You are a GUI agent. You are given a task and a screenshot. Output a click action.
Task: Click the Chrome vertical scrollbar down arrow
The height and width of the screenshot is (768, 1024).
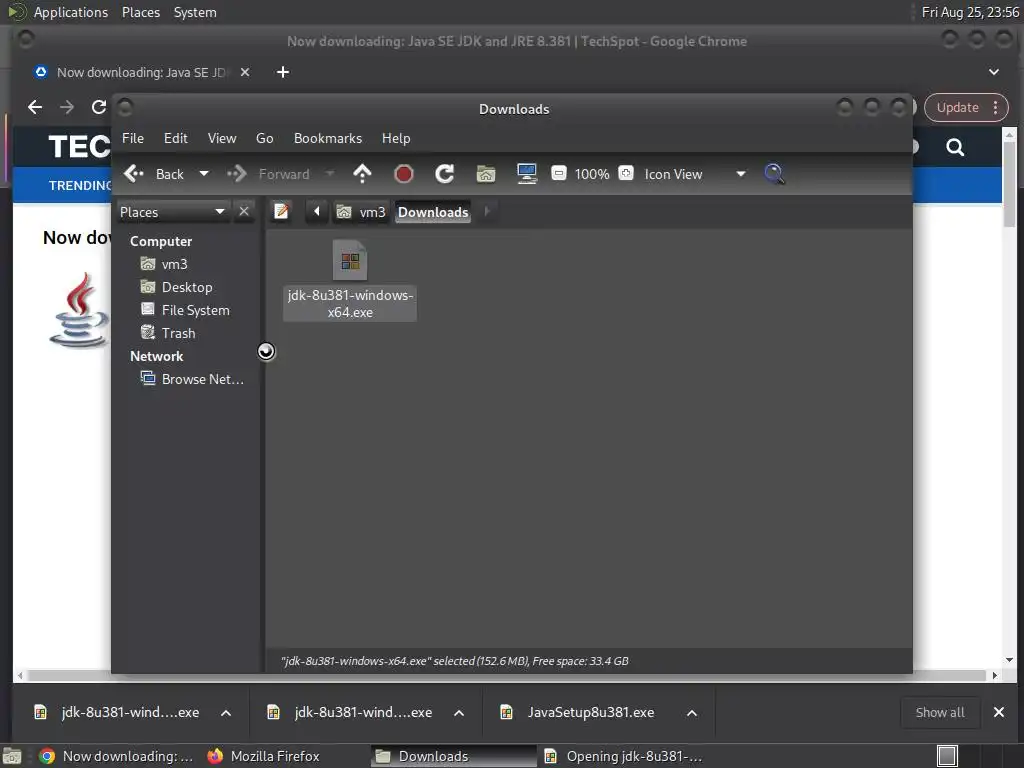pyautogui.click(x=1010, y=660)
